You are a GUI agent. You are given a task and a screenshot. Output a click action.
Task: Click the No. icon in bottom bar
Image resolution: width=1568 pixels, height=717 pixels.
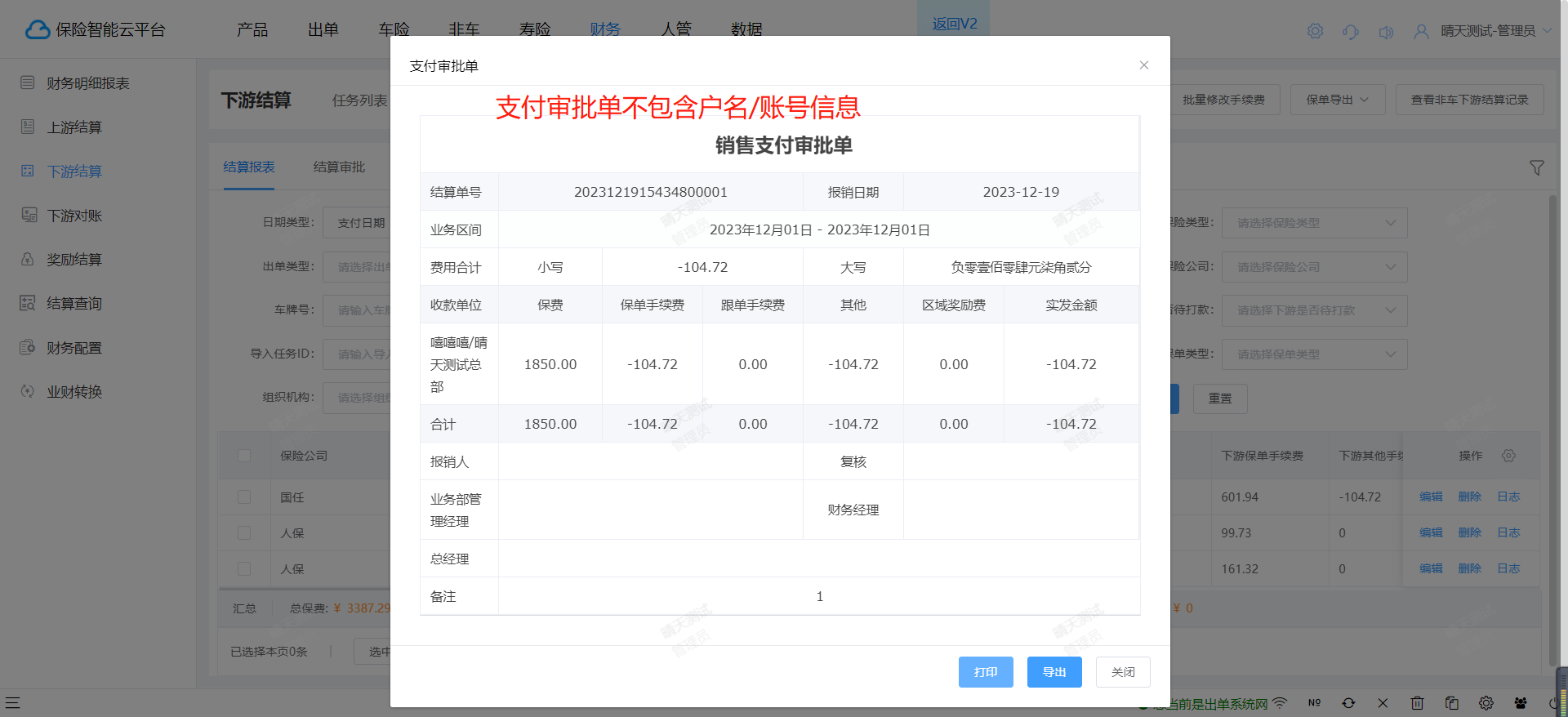pos(1314,702)
